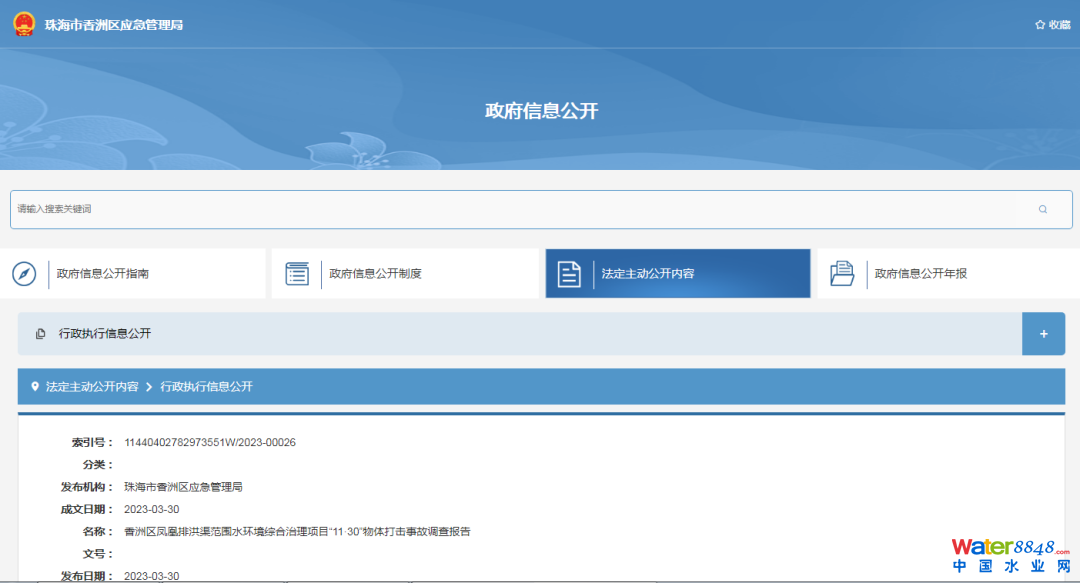Click the location pin breadcrumb icon
This screenshot has width=1080, height=583.
[35, 386]
